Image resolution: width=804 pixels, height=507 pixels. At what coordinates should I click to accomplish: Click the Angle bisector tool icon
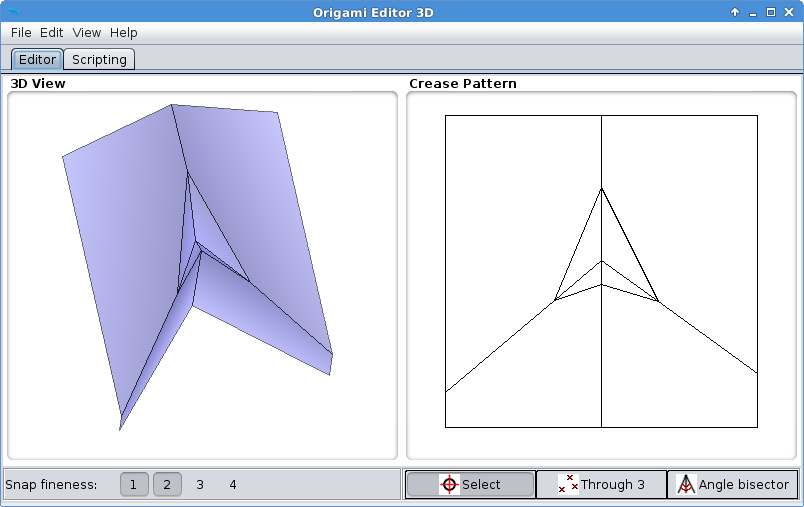click(x=686, y=485)
